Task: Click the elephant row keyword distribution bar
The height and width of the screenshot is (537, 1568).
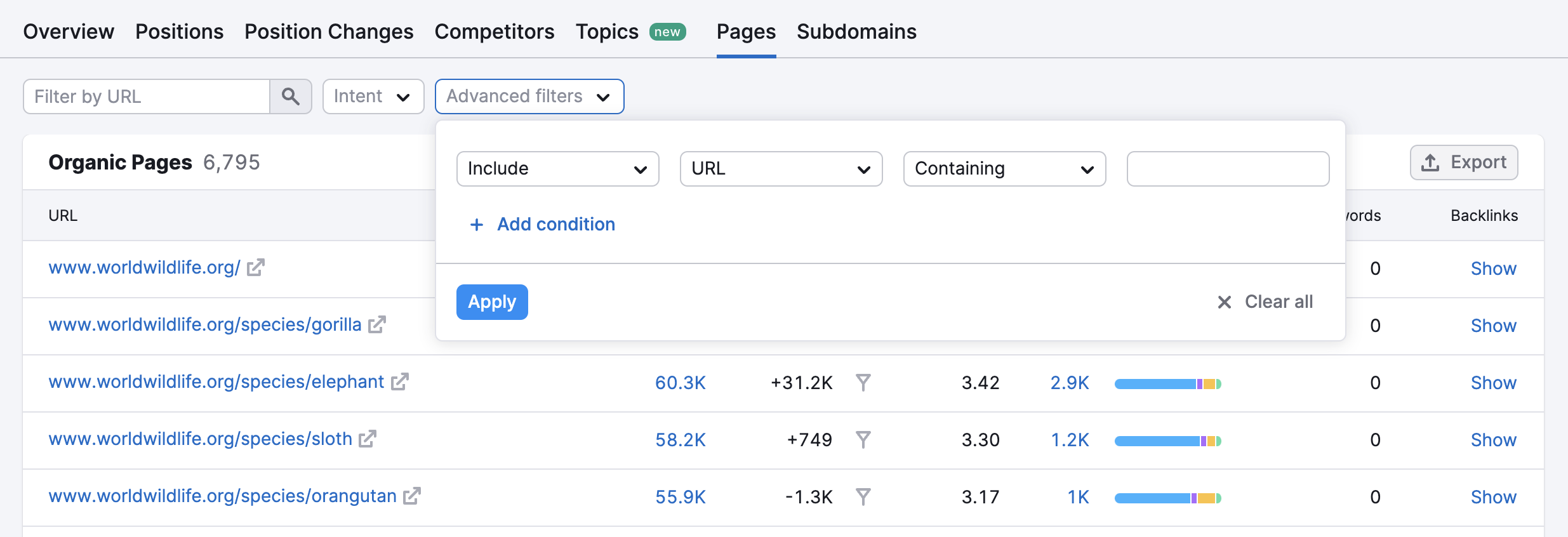Action: click(x=1167, y=383)
